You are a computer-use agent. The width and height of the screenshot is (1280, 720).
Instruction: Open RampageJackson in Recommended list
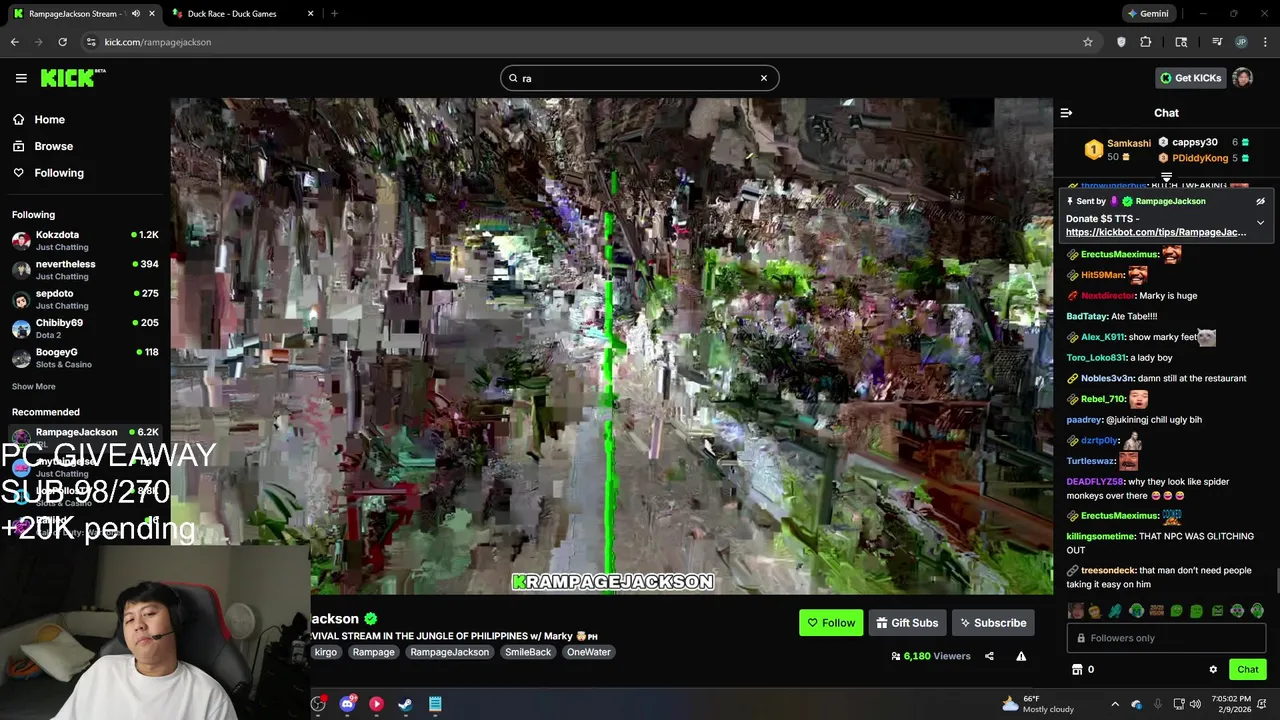[x=85, y=436]
